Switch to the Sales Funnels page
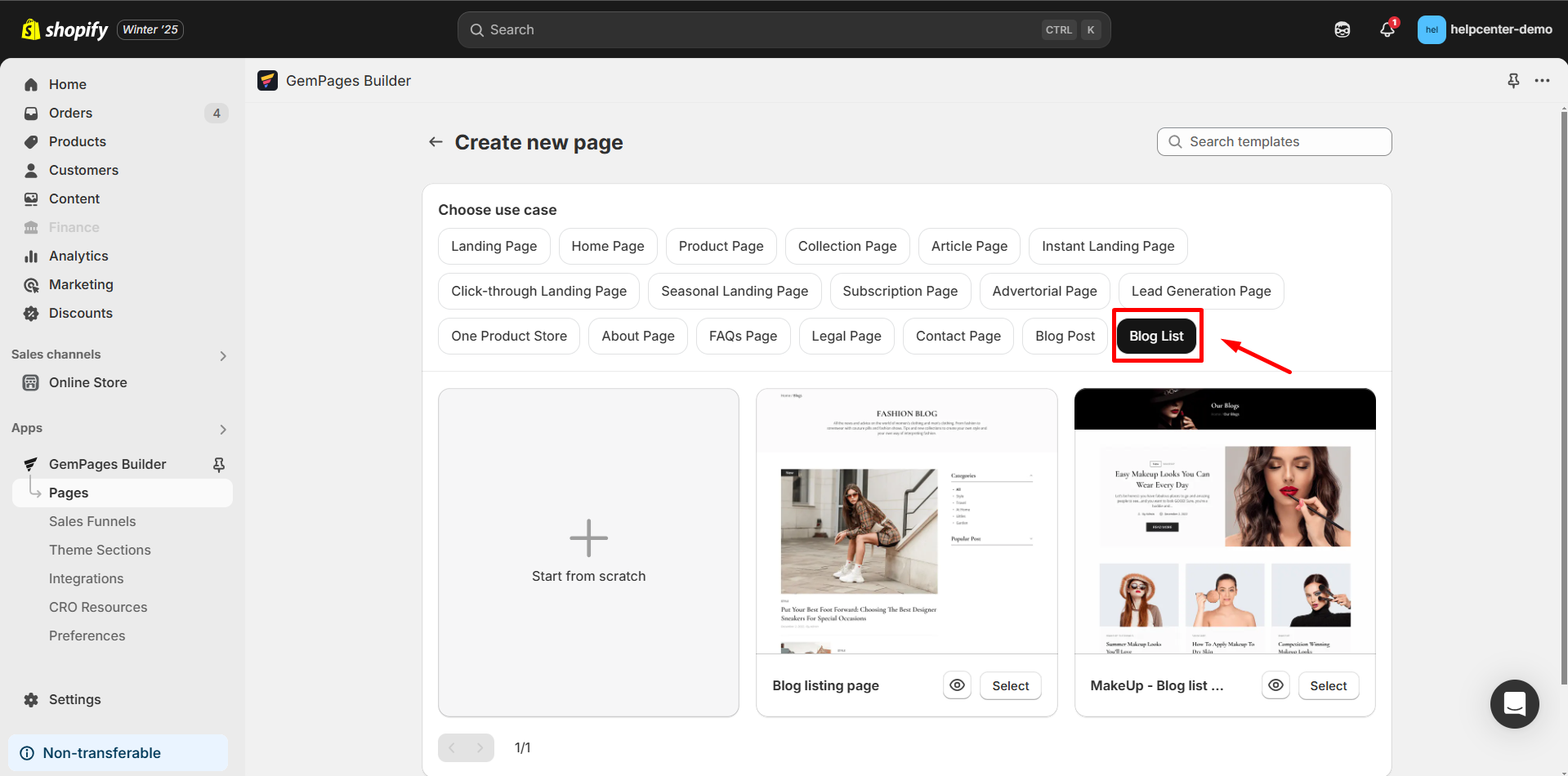Screen dimensions: 1568x776 pos(92,521)
